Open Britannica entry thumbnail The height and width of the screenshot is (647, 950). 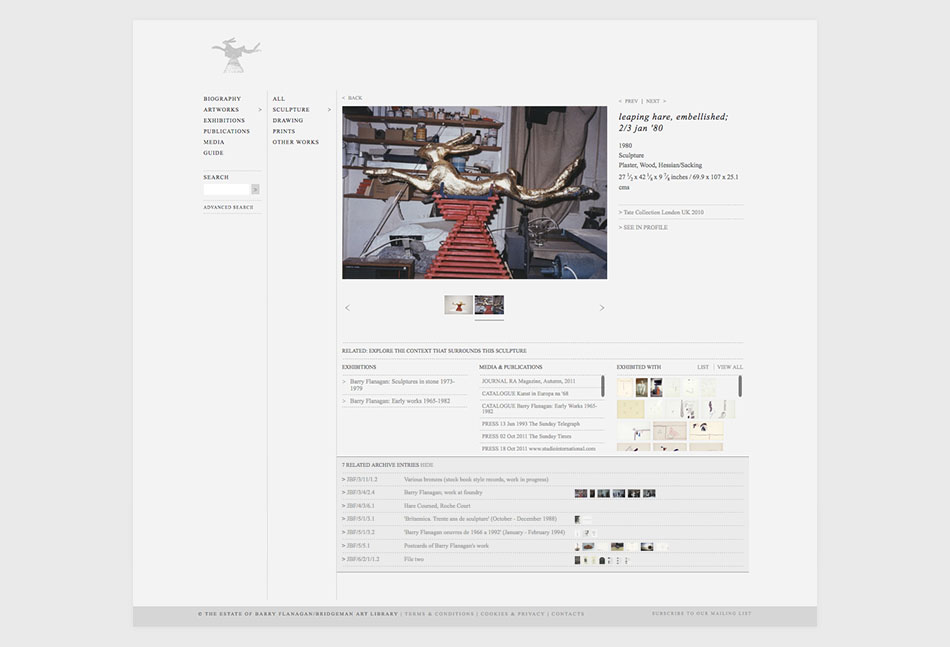tap(577, 520)
